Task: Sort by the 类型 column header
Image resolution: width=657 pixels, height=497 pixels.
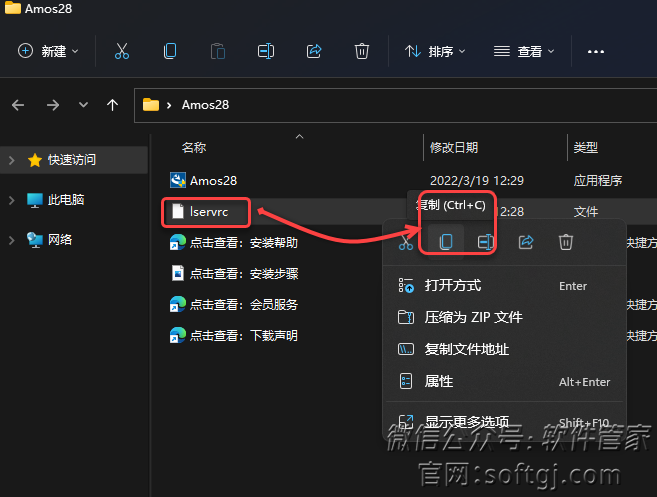Action: [x=585, y=147]
